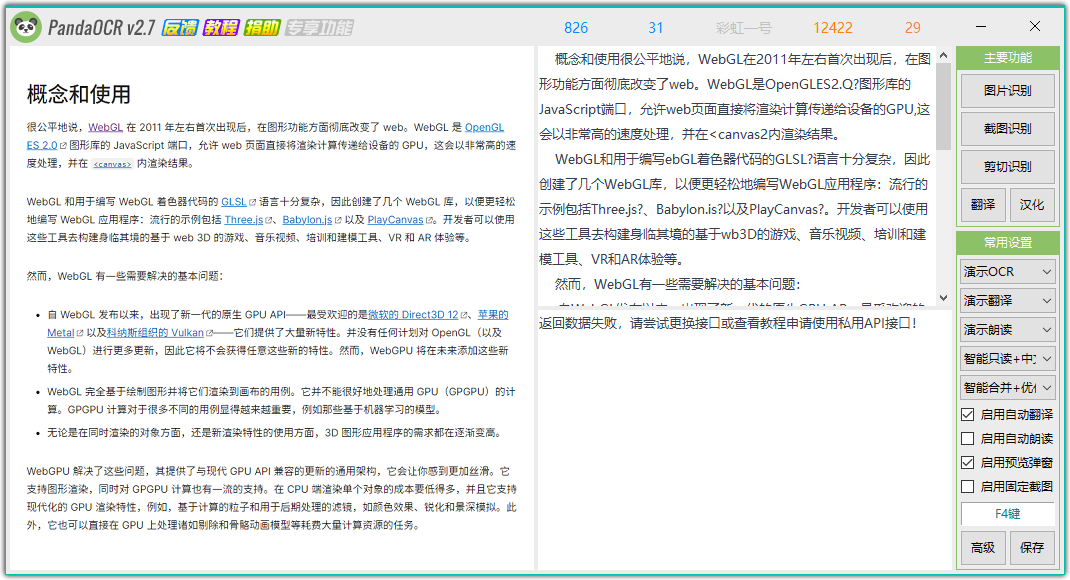
Task: Open the 智能合并+优化 dropdown
Action: coord(1007,387)
